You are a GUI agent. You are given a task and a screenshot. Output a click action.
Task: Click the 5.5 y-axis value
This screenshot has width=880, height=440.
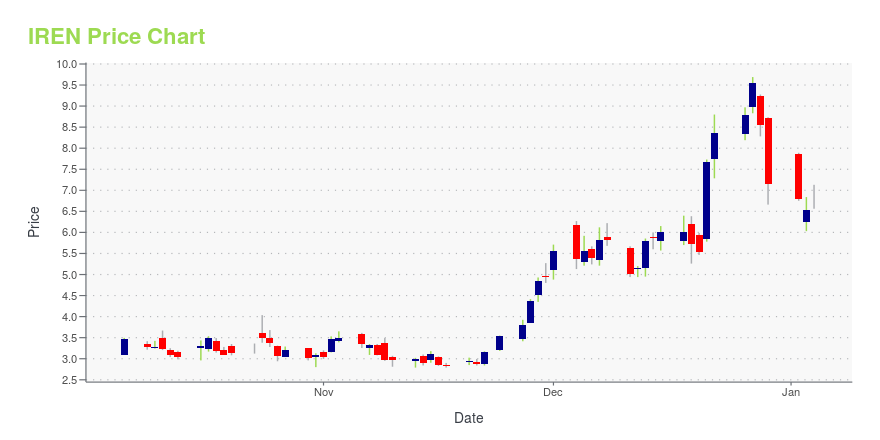click(70, 253)
